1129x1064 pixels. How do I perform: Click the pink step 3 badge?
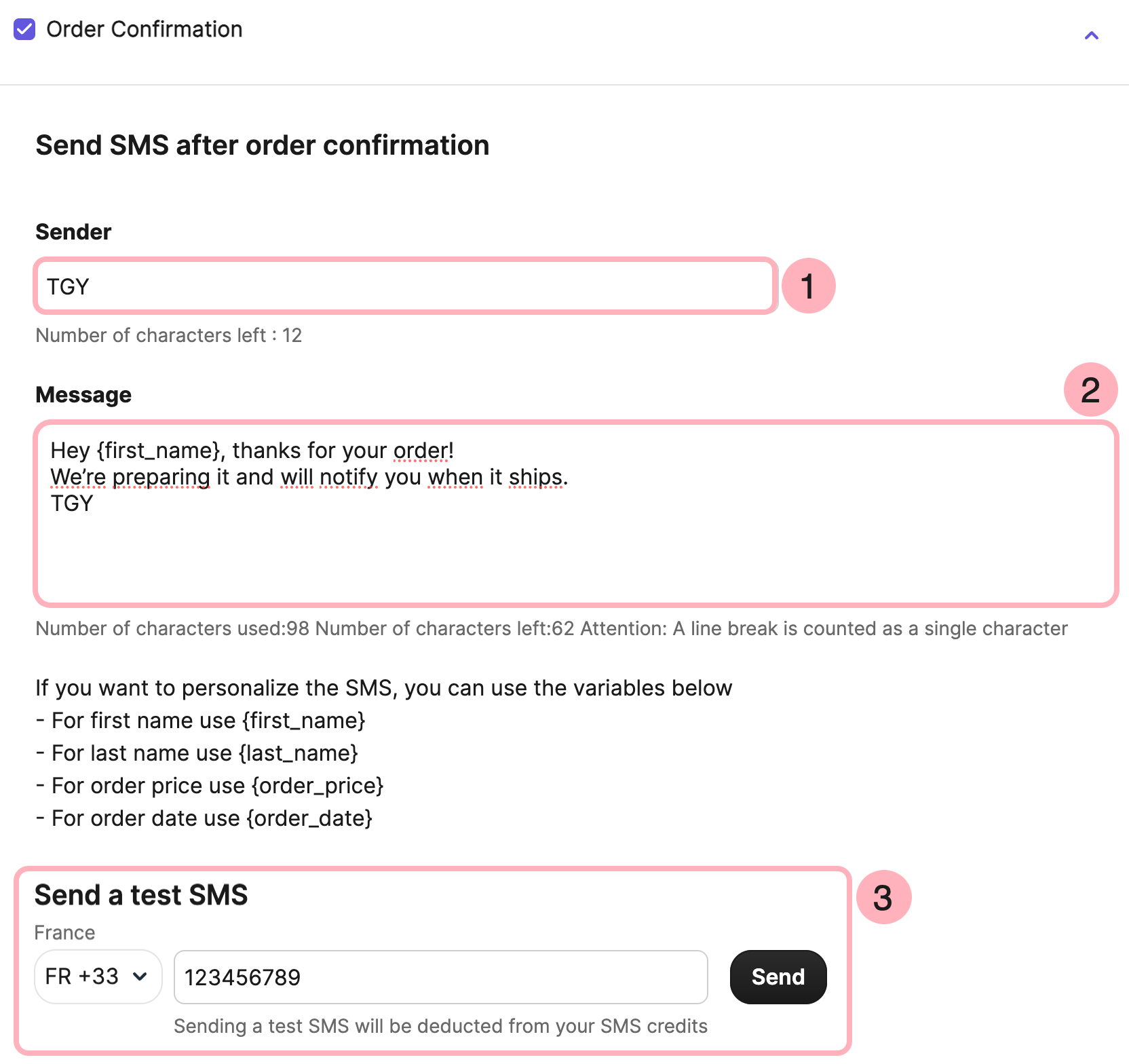tap(883, 897)
